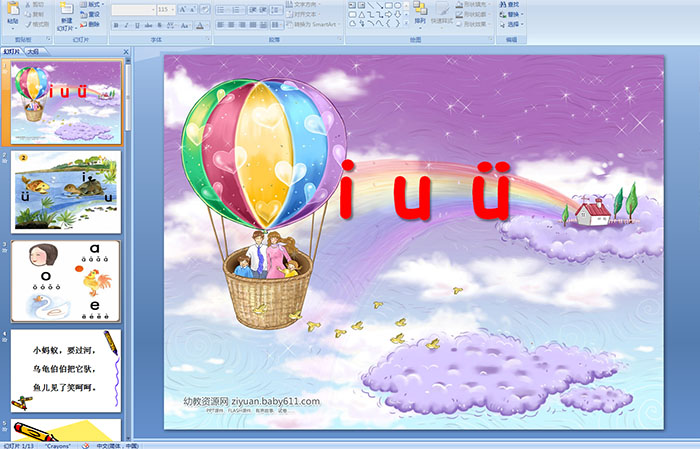Switch to the Outline (大纲) pane tab
The height and width of the screenshot is (449, 700).
(33, 52)
